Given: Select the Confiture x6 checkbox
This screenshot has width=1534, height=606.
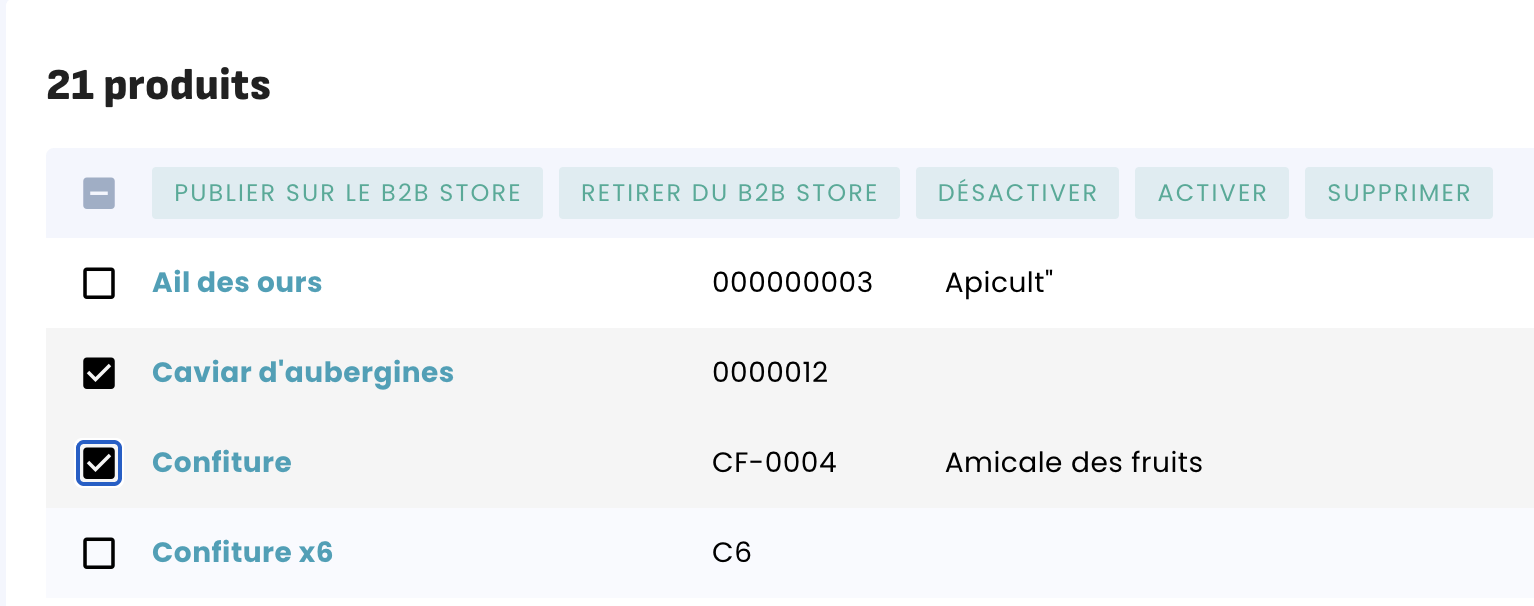Looking at the screenshot, I should click(99, 553).
